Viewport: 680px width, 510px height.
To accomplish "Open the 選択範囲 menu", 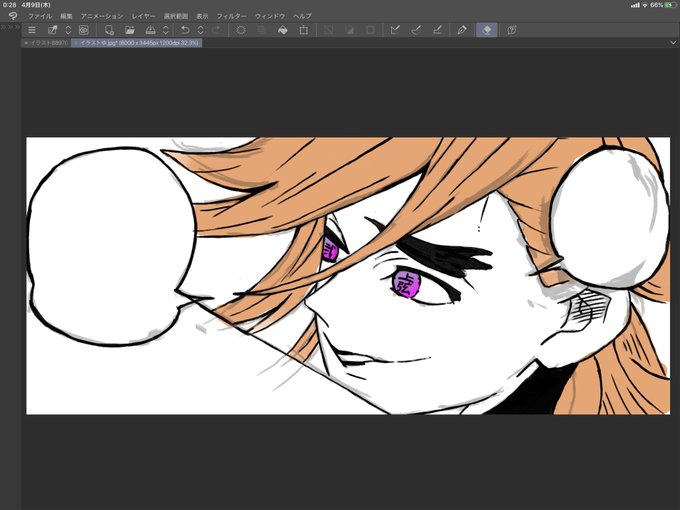I will [176, 16].
